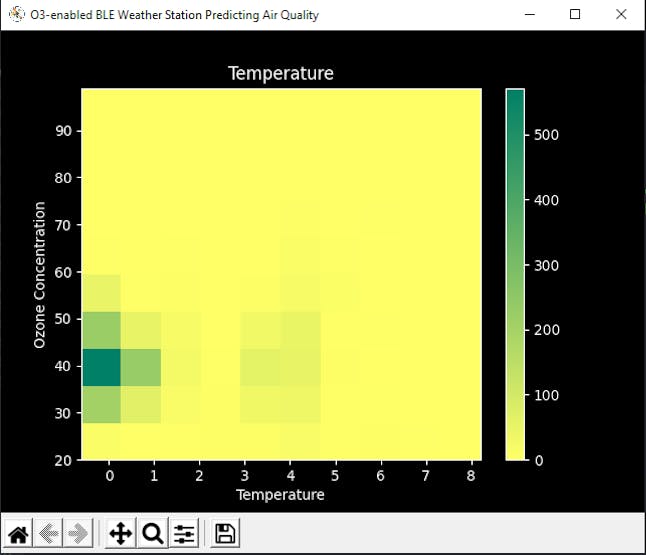
Task: Click the colorbar tick label 500
Action: coord(546,135)
